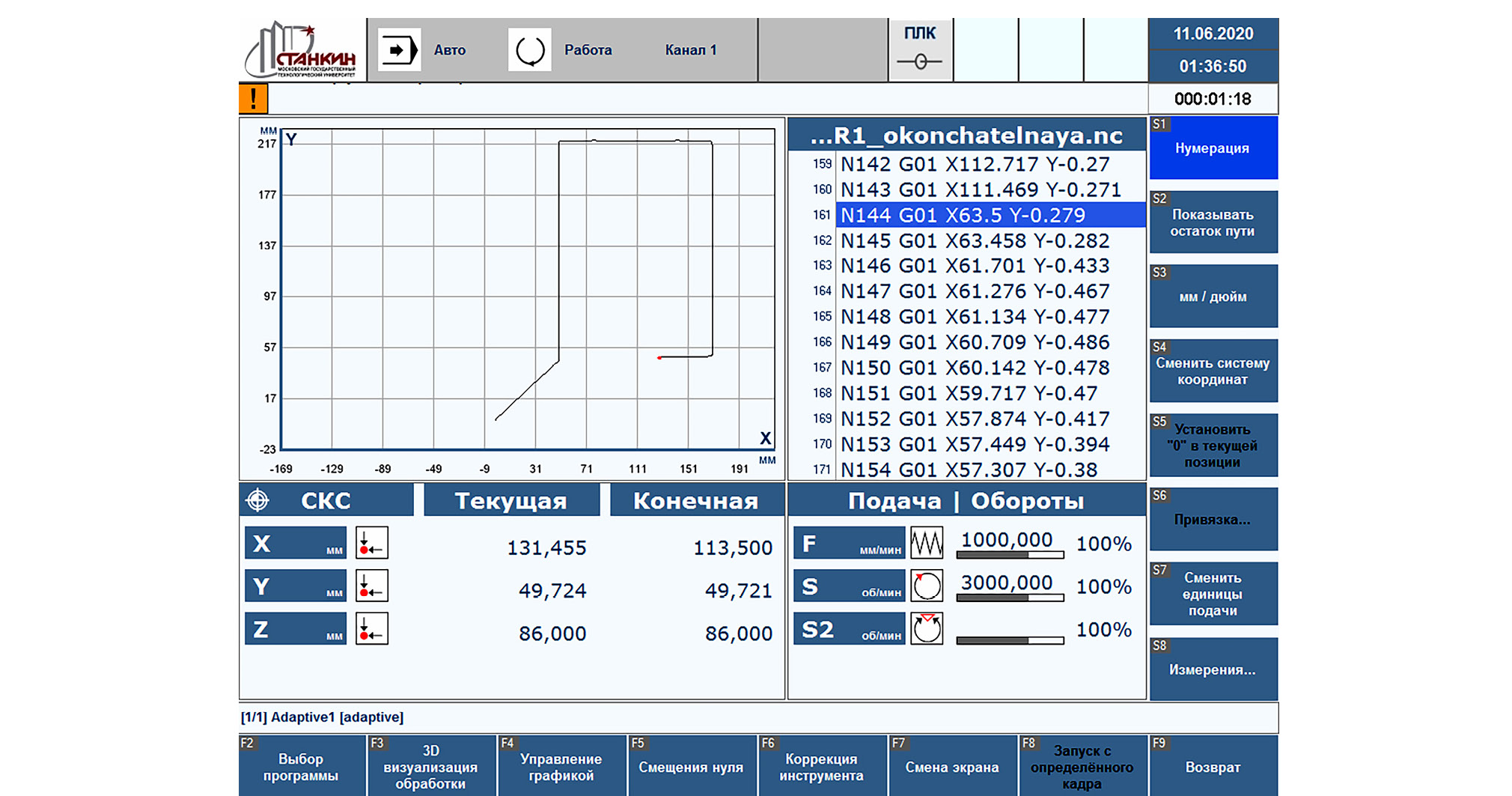Click the spindle S rotation icon
Image resolution: width=1512 pixels, height=796 pixels.
[927, 586]
